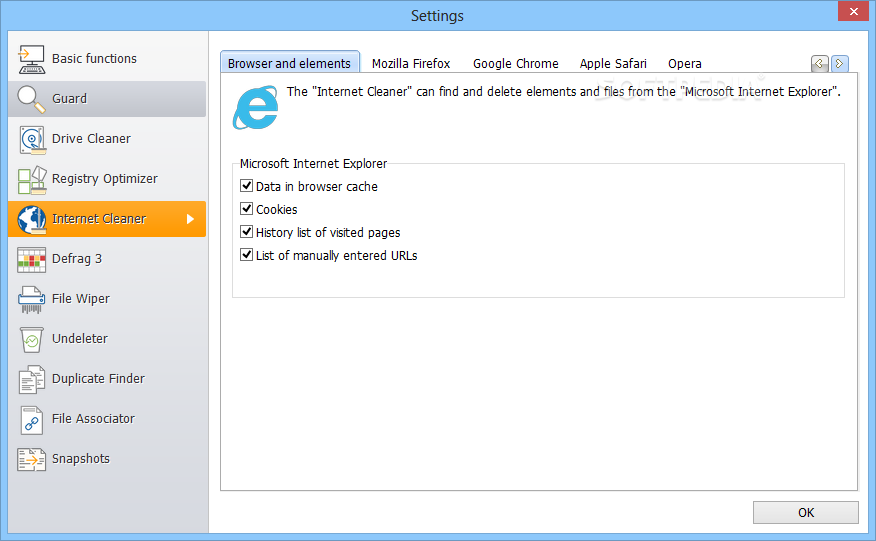Open the Drive Cleaner settings label
Image resolution: width=876 pixels, height=541 pixels.
91,139
